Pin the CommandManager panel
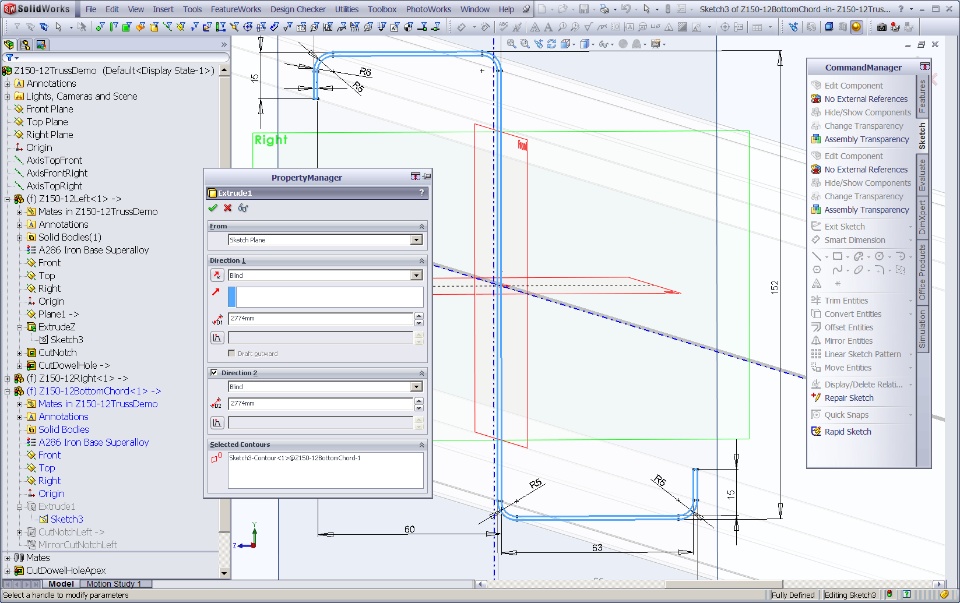 pos(924,67)
